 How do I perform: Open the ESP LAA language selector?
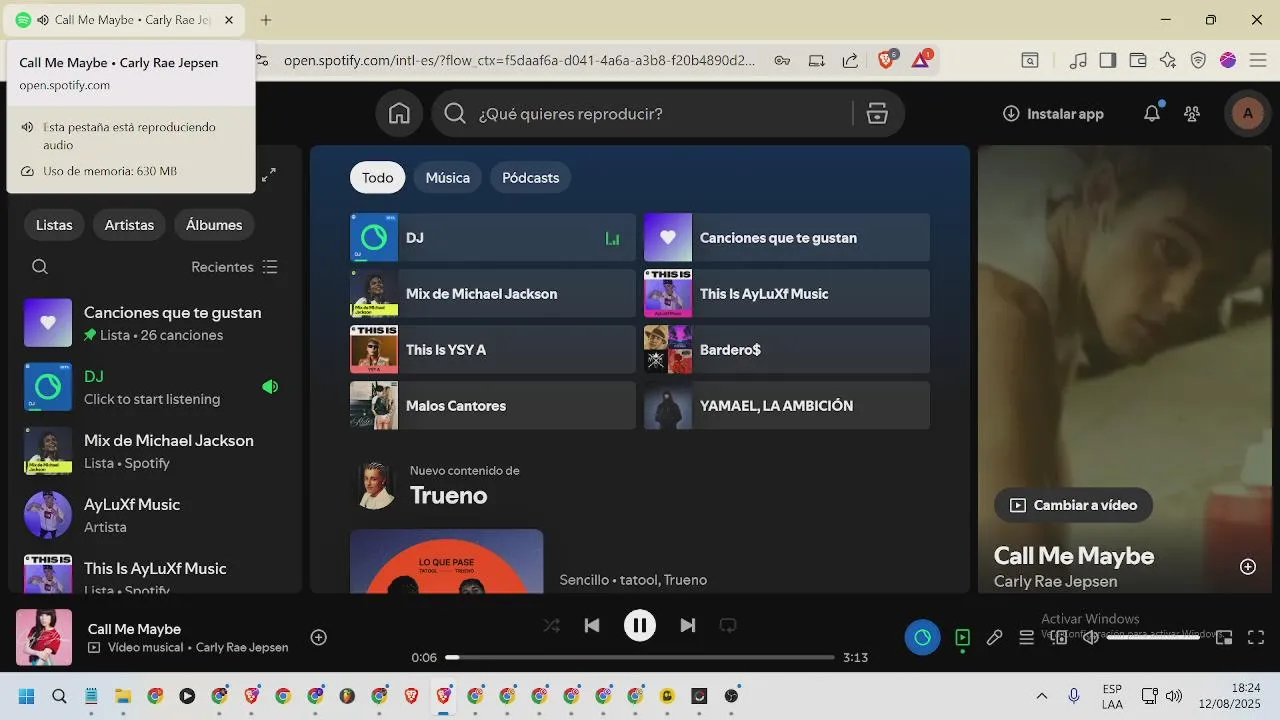[x=1112, y=696]
